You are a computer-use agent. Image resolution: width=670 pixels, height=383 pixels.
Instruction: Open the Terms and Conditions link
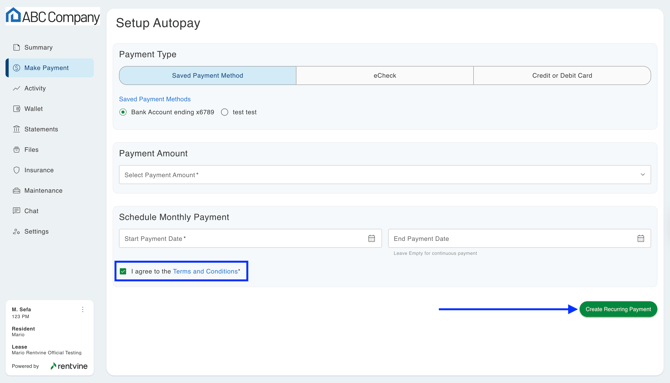(x=206, y=271)
